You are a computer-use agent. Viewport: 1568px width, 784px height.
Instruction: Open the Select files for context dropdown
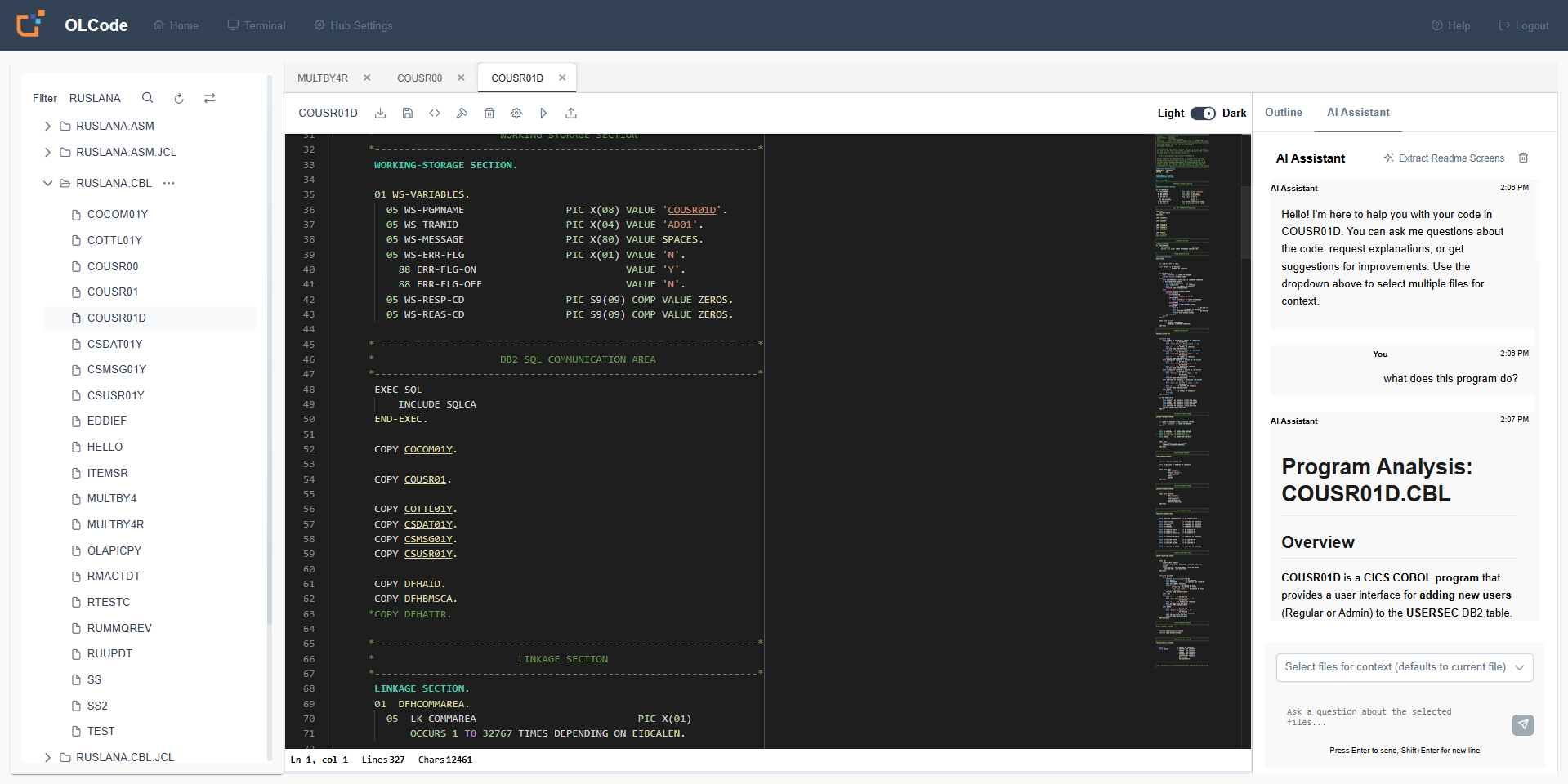1403,667
